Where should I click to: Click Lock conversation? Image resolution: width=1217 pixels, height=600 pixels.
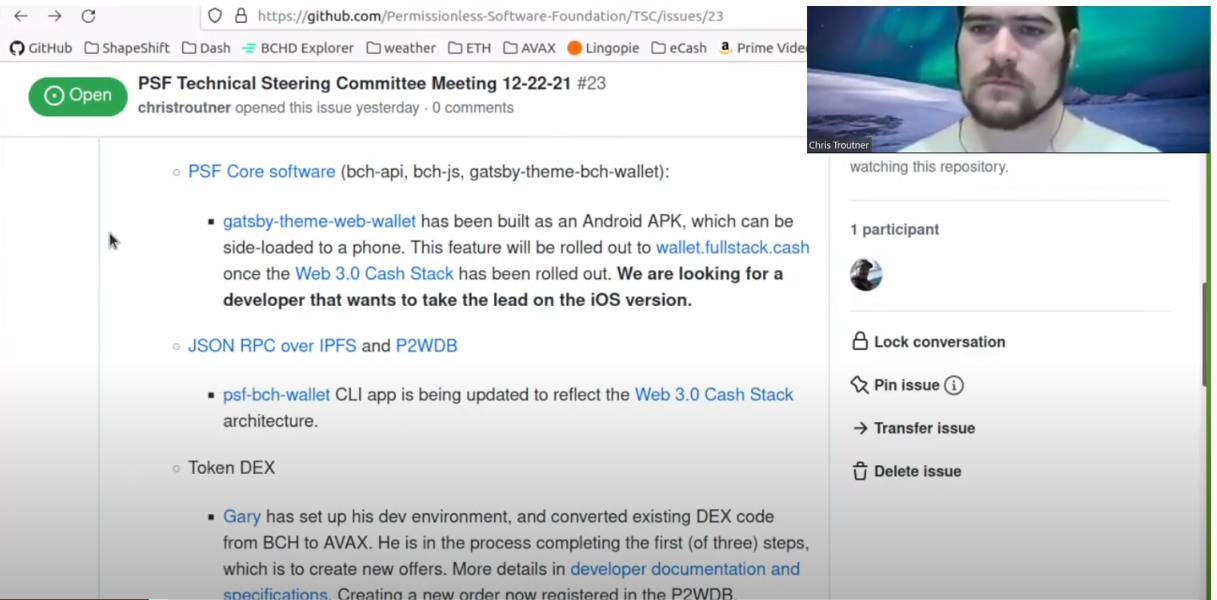[928, 342]
